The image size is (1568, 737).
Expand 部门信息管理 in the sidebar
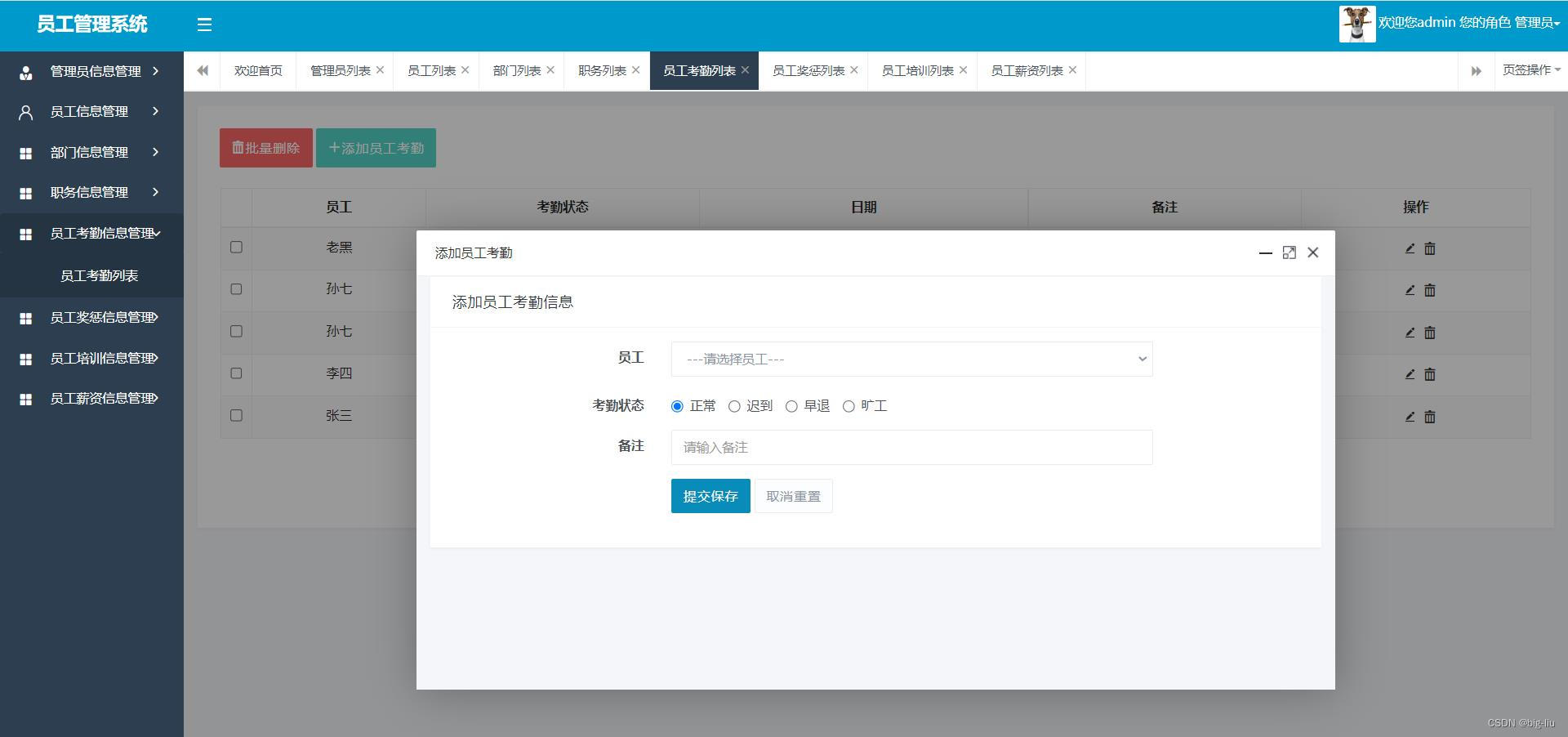90,152
